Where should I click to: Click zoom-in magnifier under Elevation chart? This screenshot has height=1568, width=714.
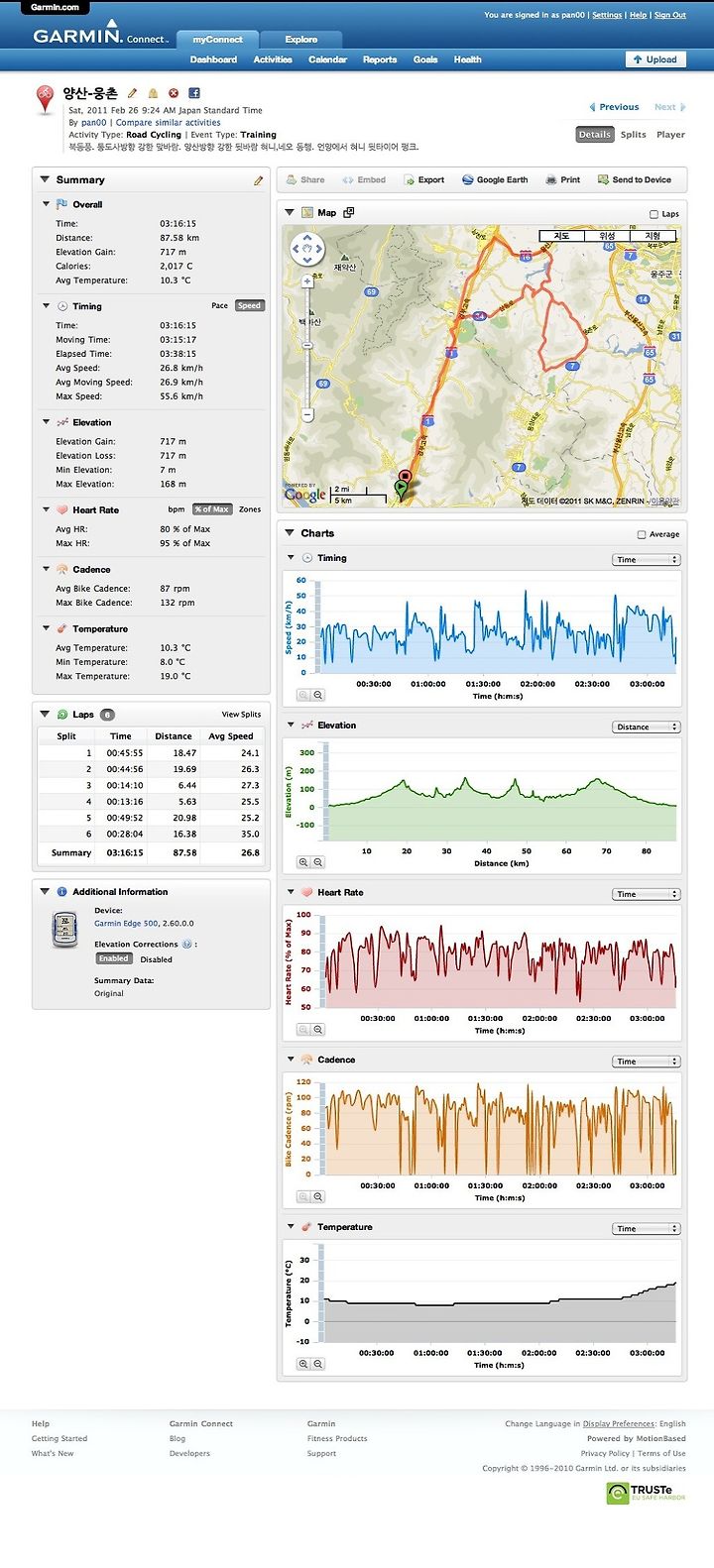(303, 862)
